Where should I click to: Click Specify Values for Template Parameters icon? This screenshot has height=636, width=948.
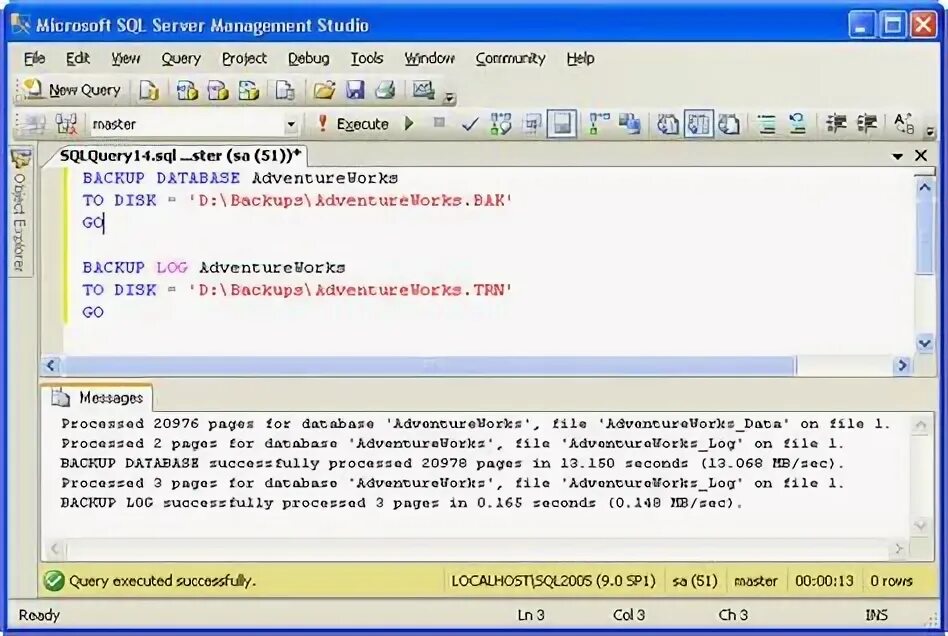point(904,124)
